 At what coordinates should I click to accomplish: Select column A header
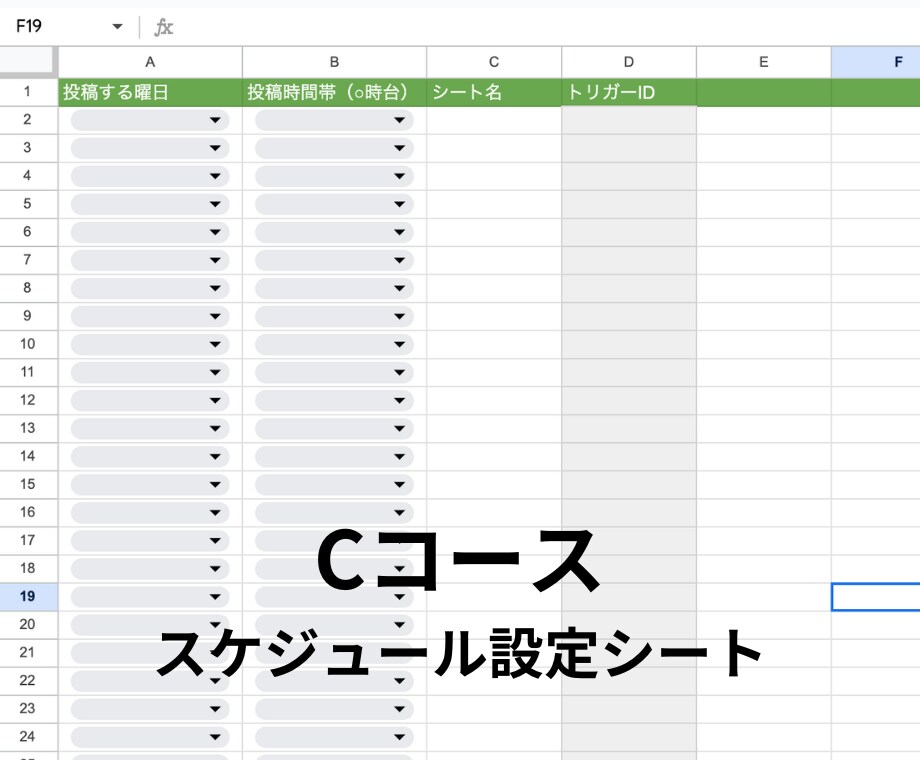coord(150,62)
